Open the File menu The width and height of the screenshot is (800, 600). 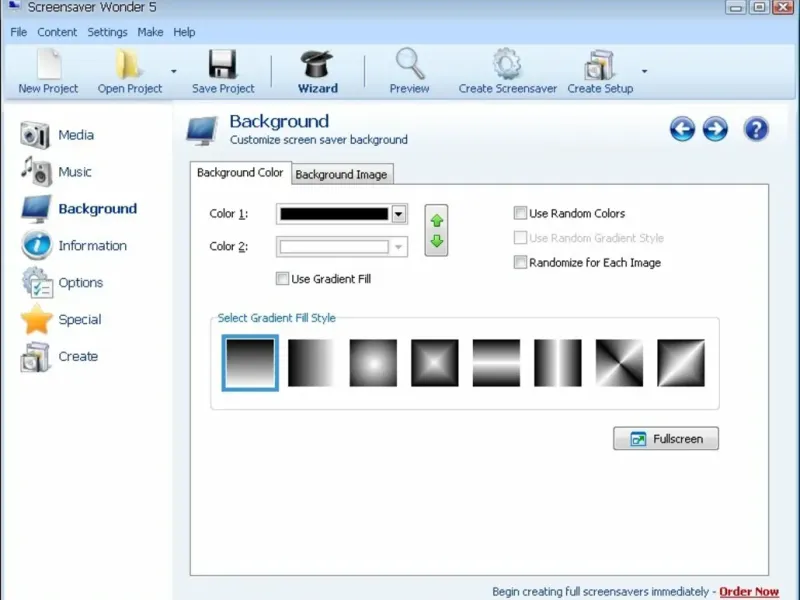(18, 32)
